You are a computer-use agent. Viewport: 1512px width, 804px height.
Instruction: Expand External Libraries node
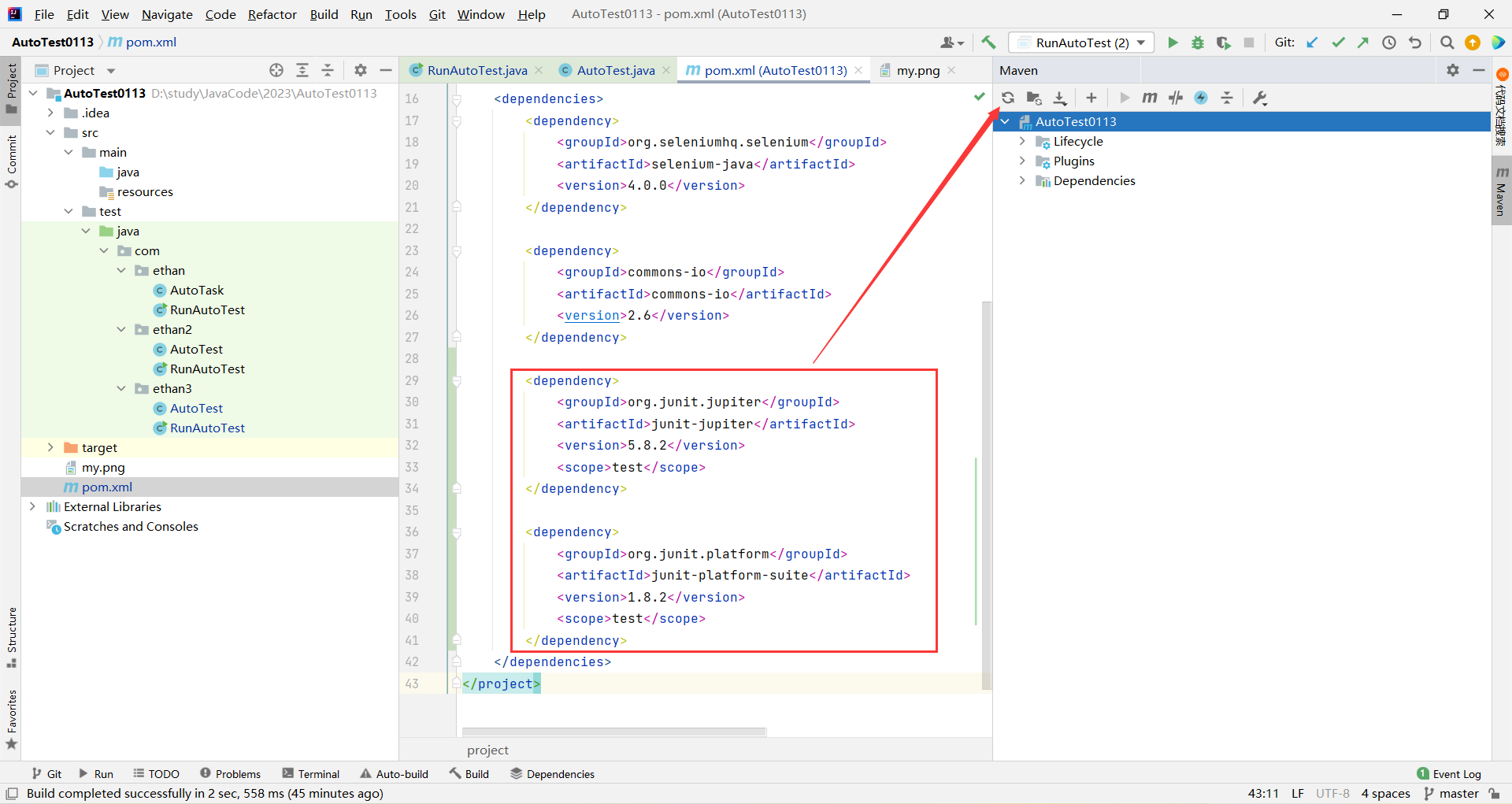point(32,506)
